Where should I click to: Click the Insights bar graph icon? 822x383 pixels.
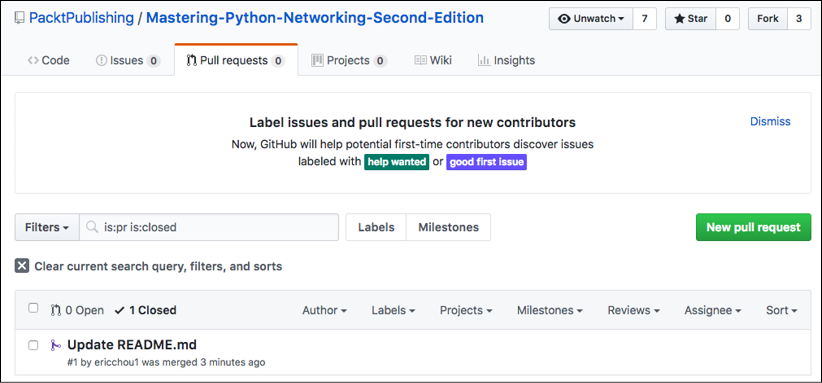click(x=484, y=60)
